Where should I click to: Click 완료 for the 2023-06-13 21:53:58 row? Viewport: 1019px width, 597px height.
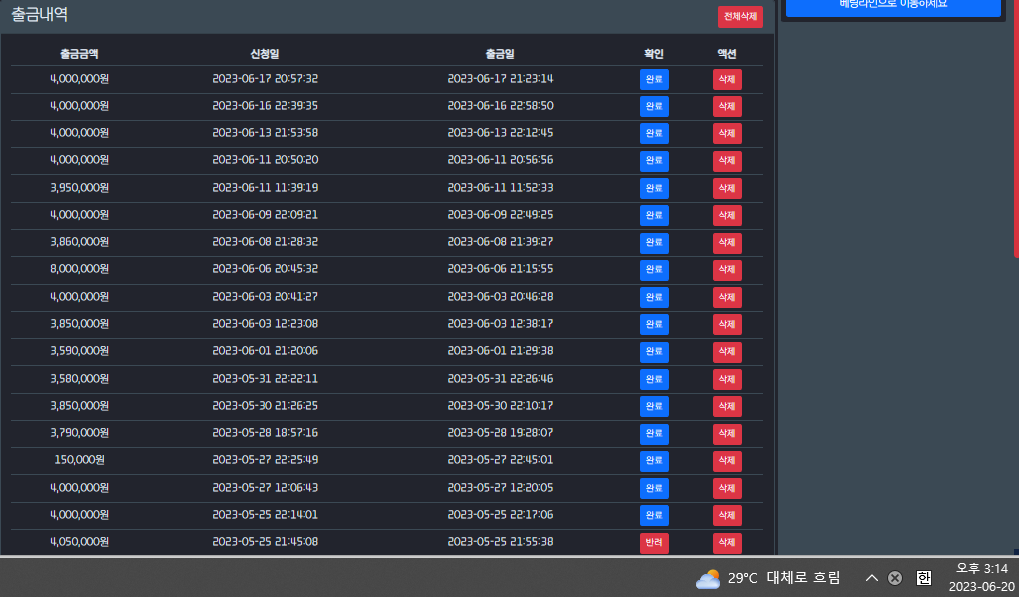coord(654,133)
